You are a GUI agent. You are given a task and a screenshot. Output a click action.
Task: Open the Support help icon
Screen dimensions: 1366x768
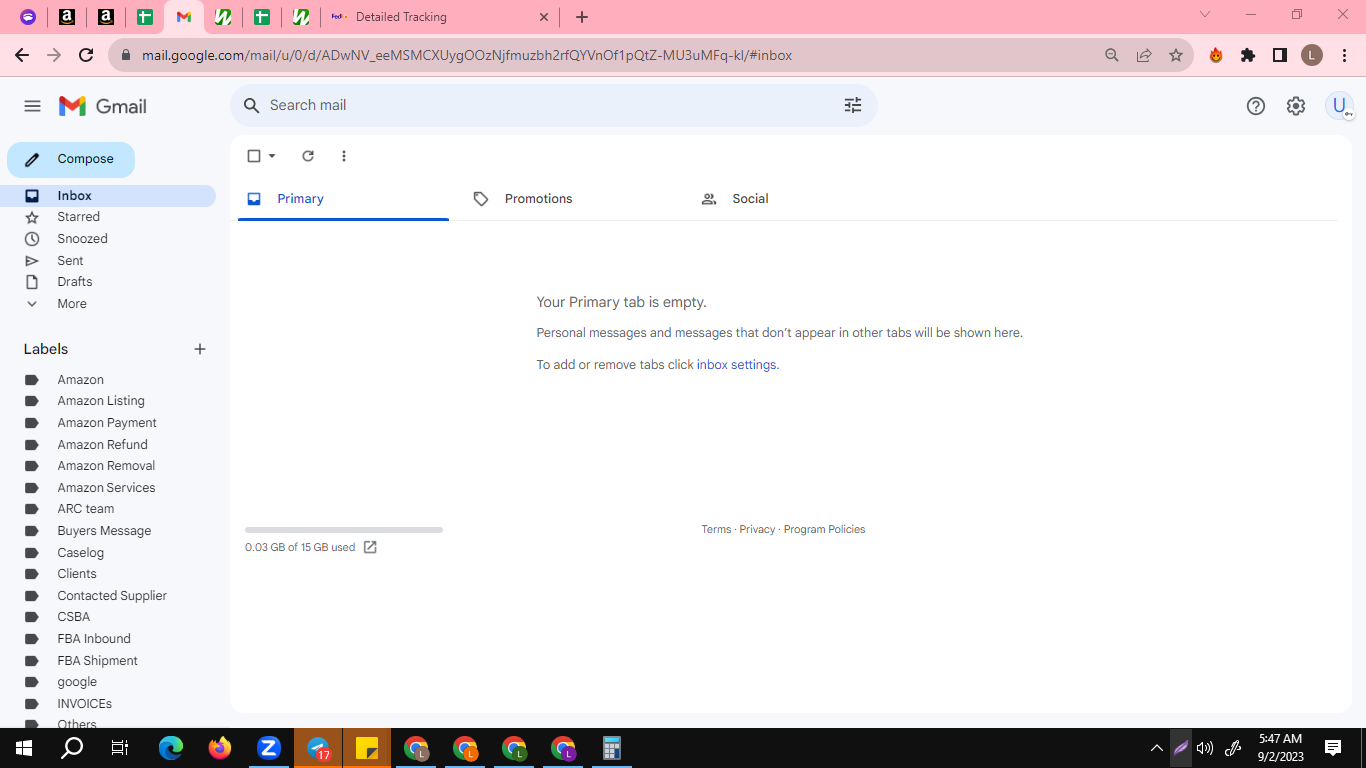tap(1256, 106)
